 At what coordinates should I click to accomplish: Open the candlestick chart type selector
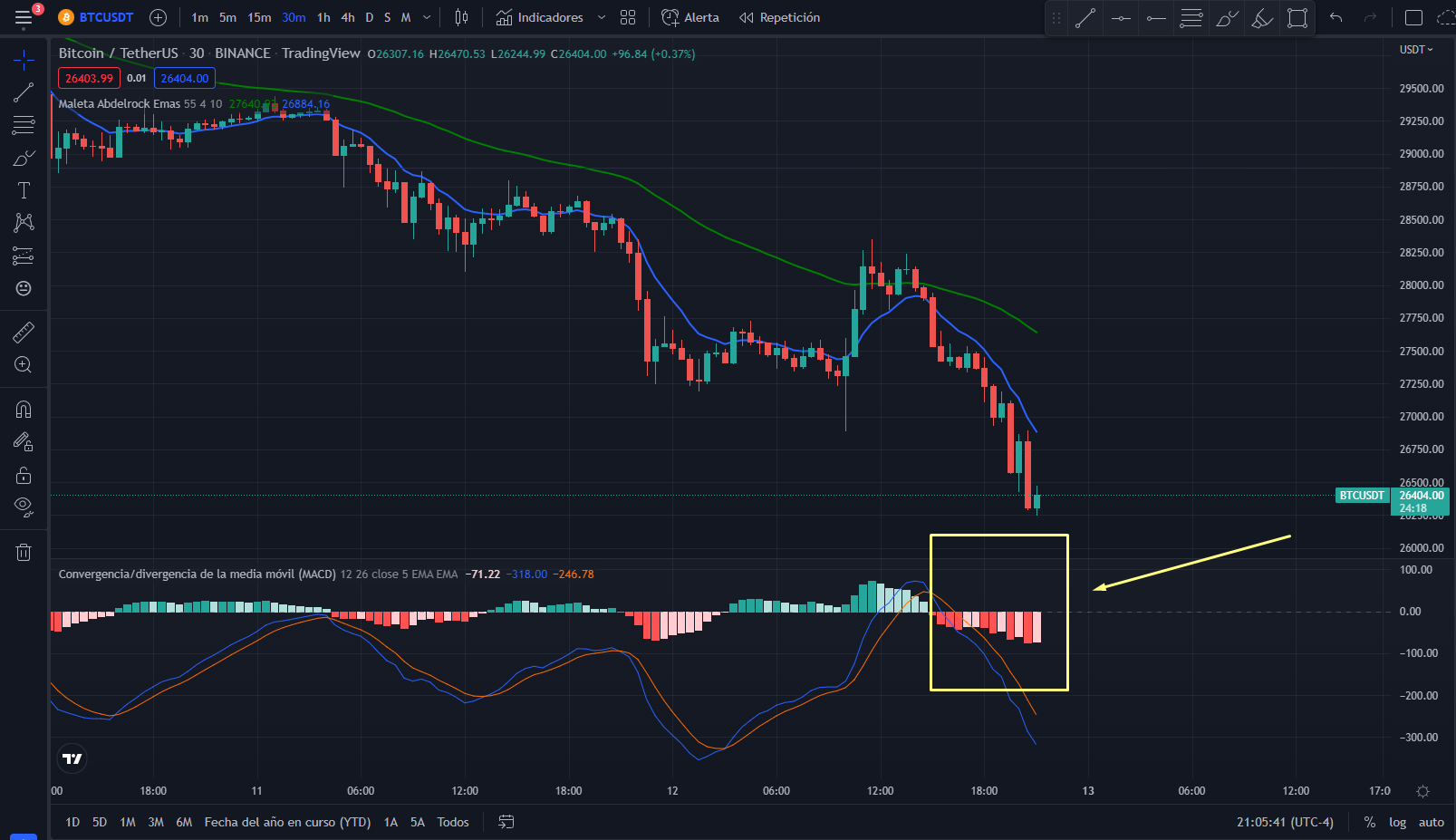click(462, 17)
